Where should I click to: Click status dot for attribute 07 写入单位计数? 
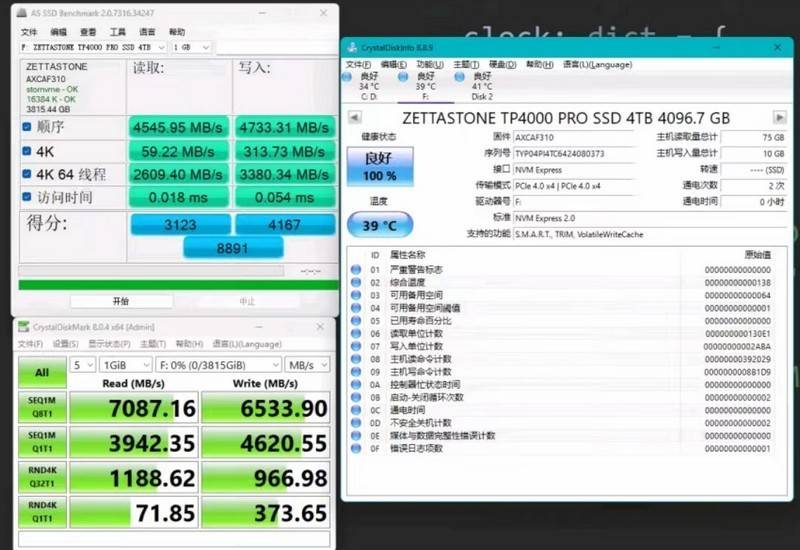click(x=356, y=346)
